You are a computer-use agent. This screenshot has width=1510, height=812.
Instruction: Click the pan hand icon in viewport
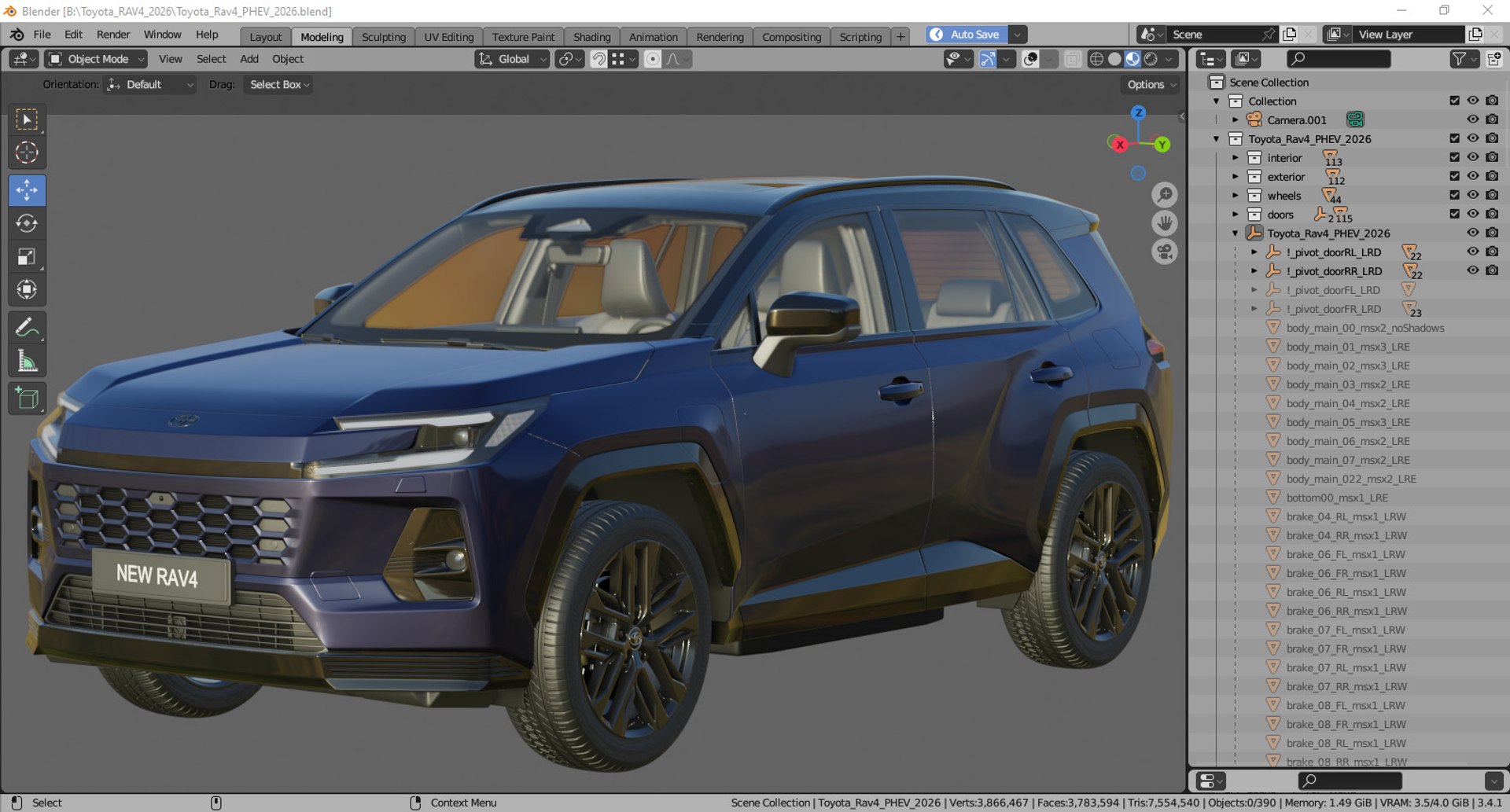click(x=1164, y=223)
